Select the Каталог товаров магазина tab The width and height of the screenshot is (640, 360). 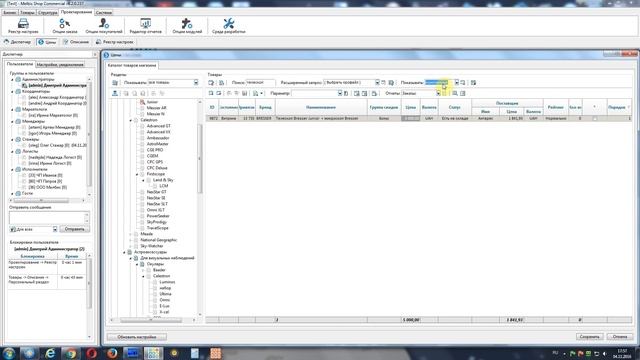[132, 65]
